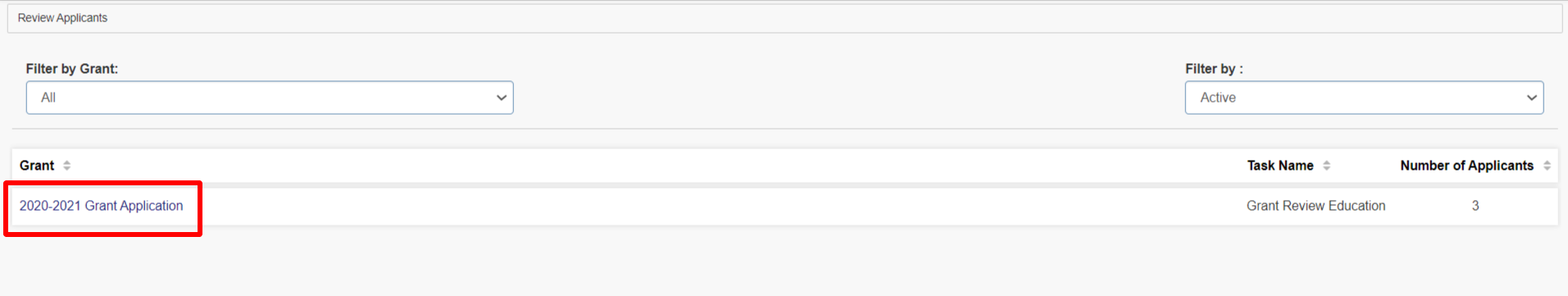Open the 2020-2021 Grant Application link
Screen dimensions: 1568x296
tap(102, 206)
